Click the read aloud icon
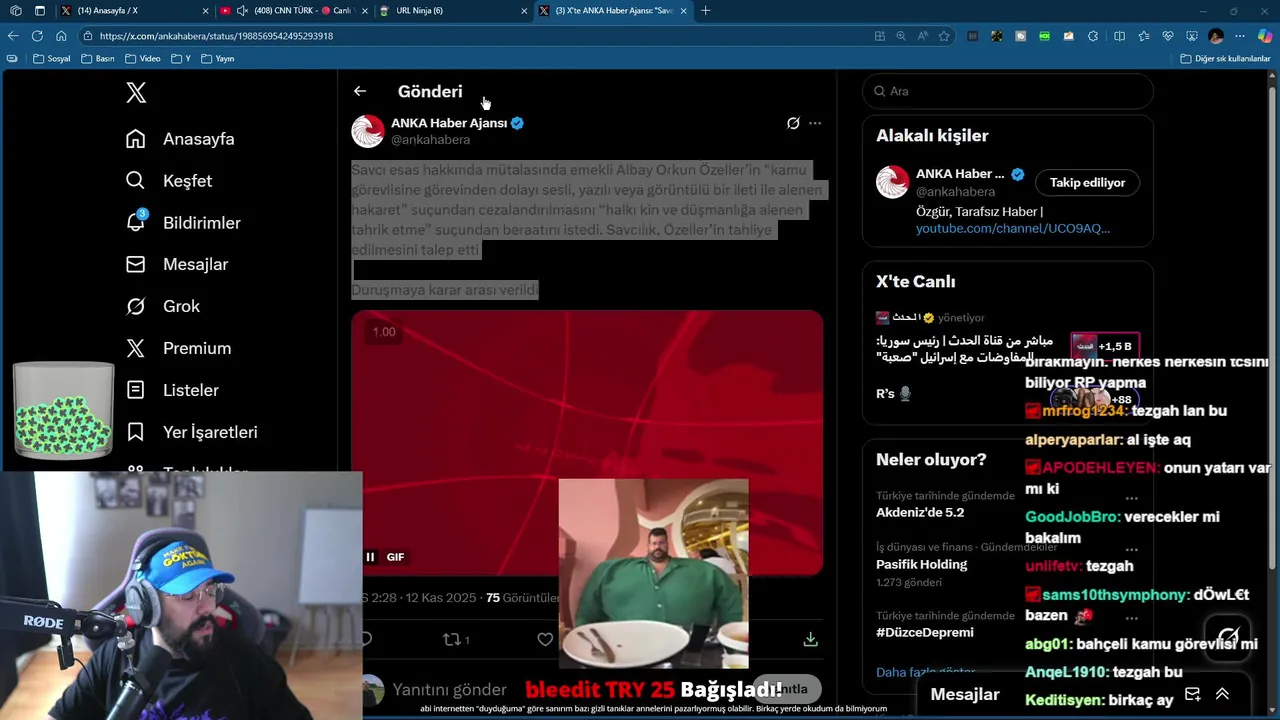 pyautogui.click(x=922, y=36)
